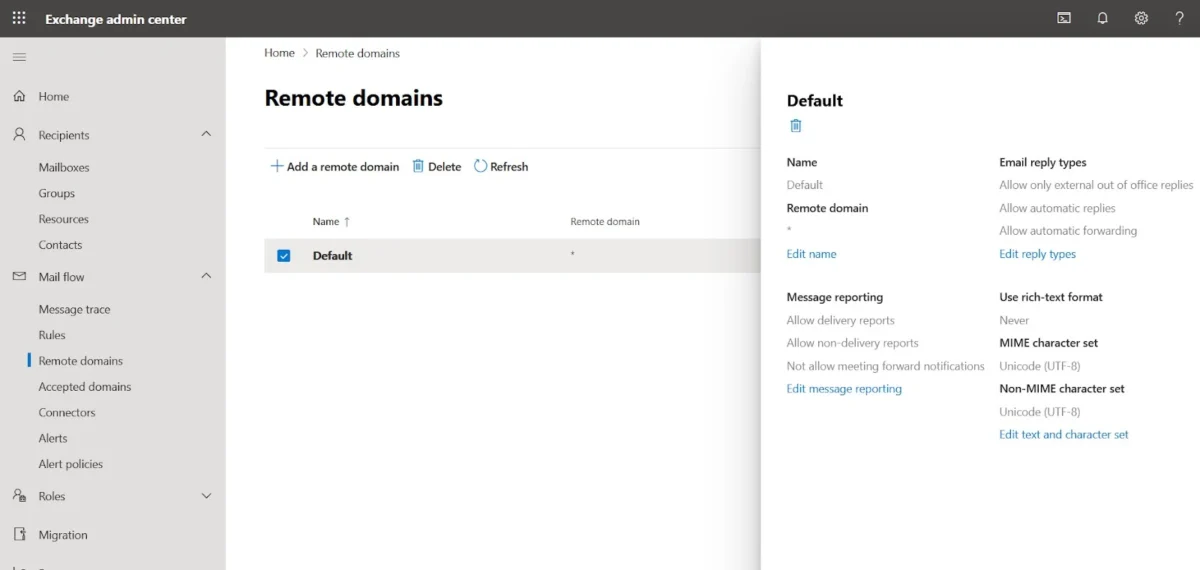Open the settings gear in header
Screen dimensions: 1200x570
[1141, 18]
